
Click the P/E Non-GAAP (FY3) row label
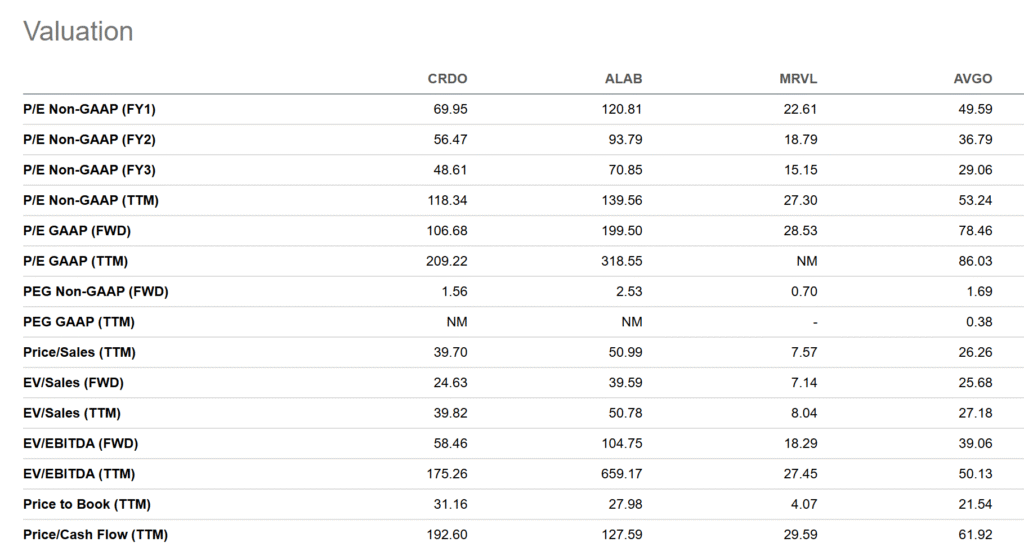click(89, 170)
